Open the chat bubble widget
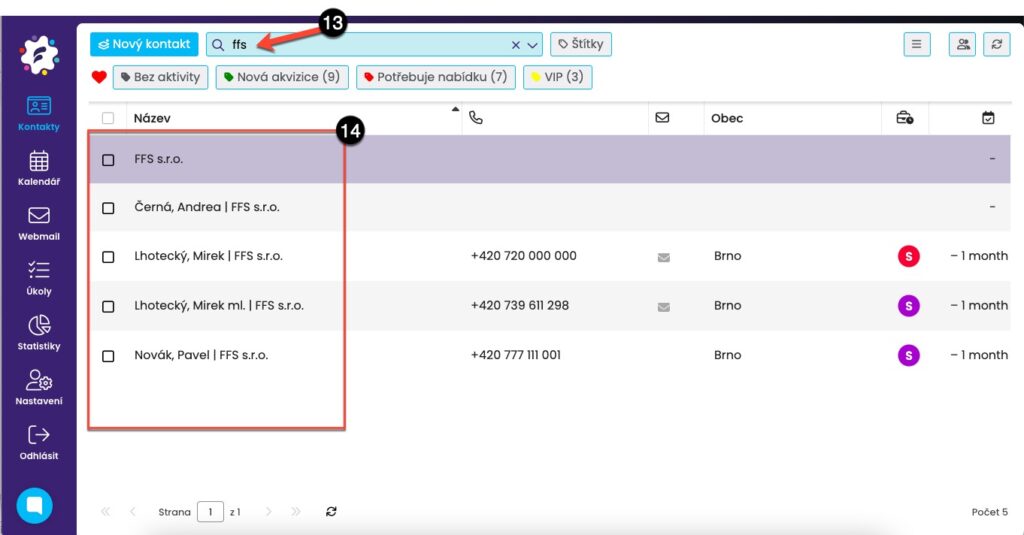 (x=35, y=505)
